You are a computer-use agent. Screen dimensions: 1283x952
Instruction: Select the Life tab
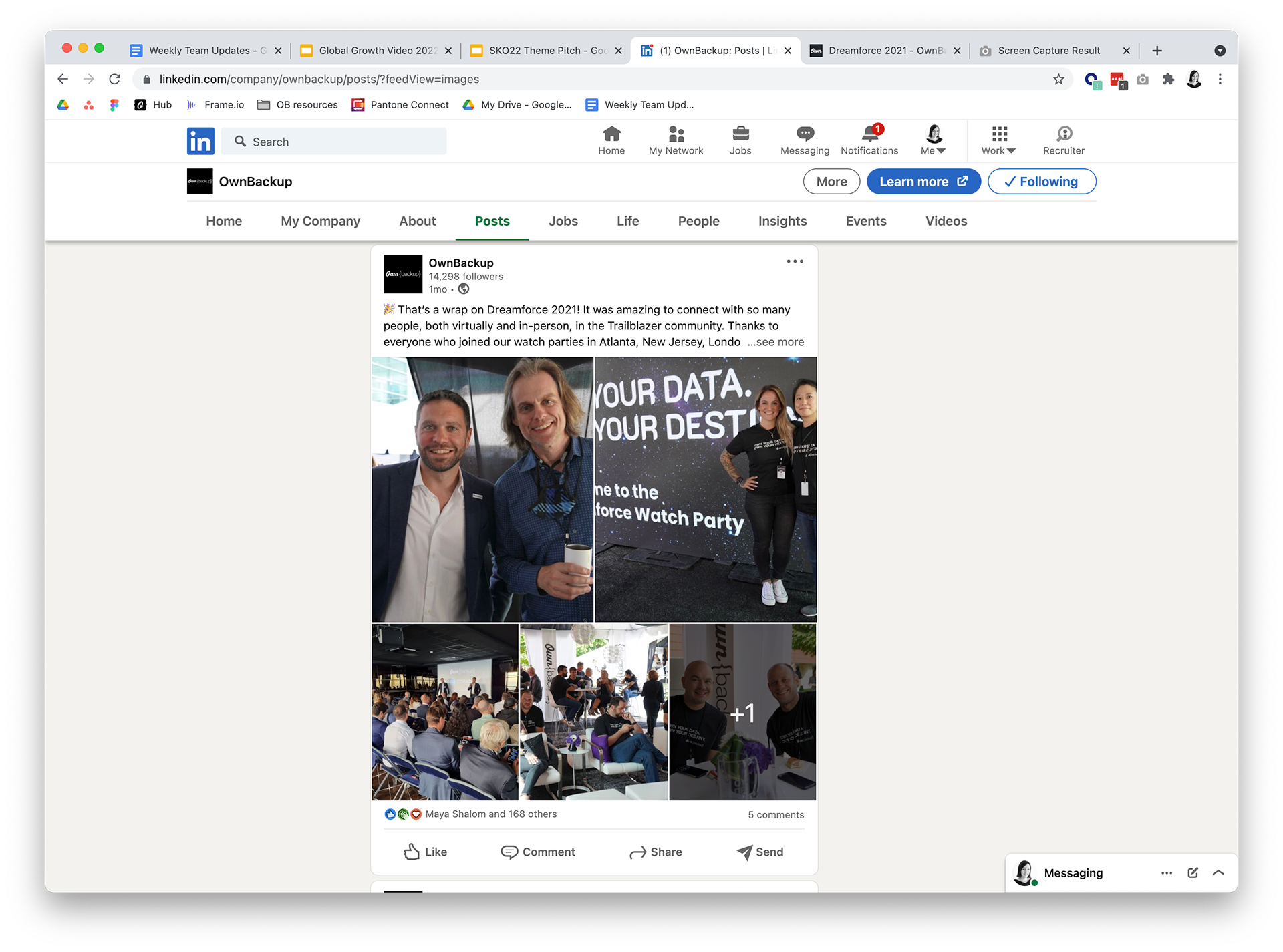[628, 221]
